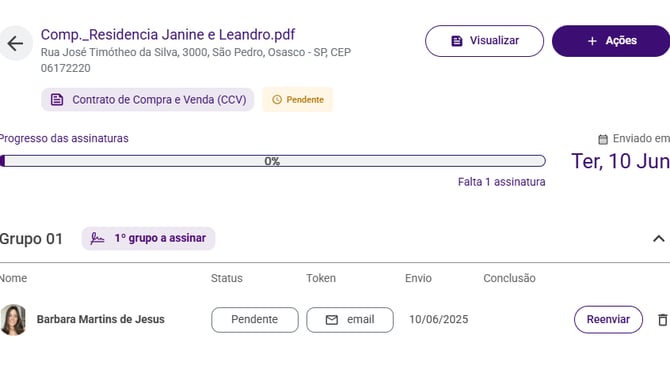Image resolution: width=670 pixels, height=365 pixels.
Task: Click the Pendente status pill for Barbara
Action: click(x=255, y=320)
